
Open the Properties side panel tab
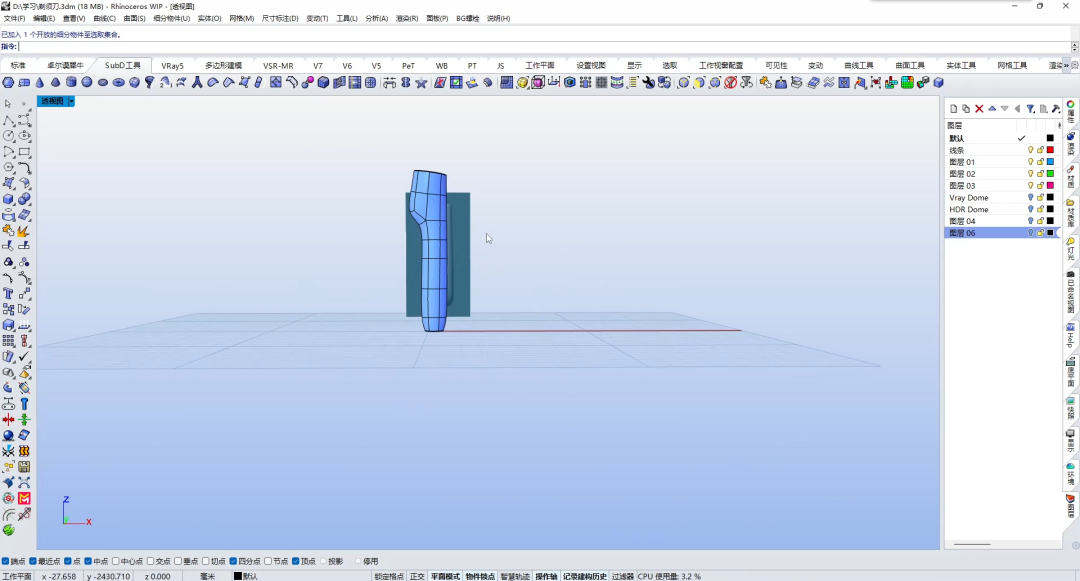tap(1071, 111)
